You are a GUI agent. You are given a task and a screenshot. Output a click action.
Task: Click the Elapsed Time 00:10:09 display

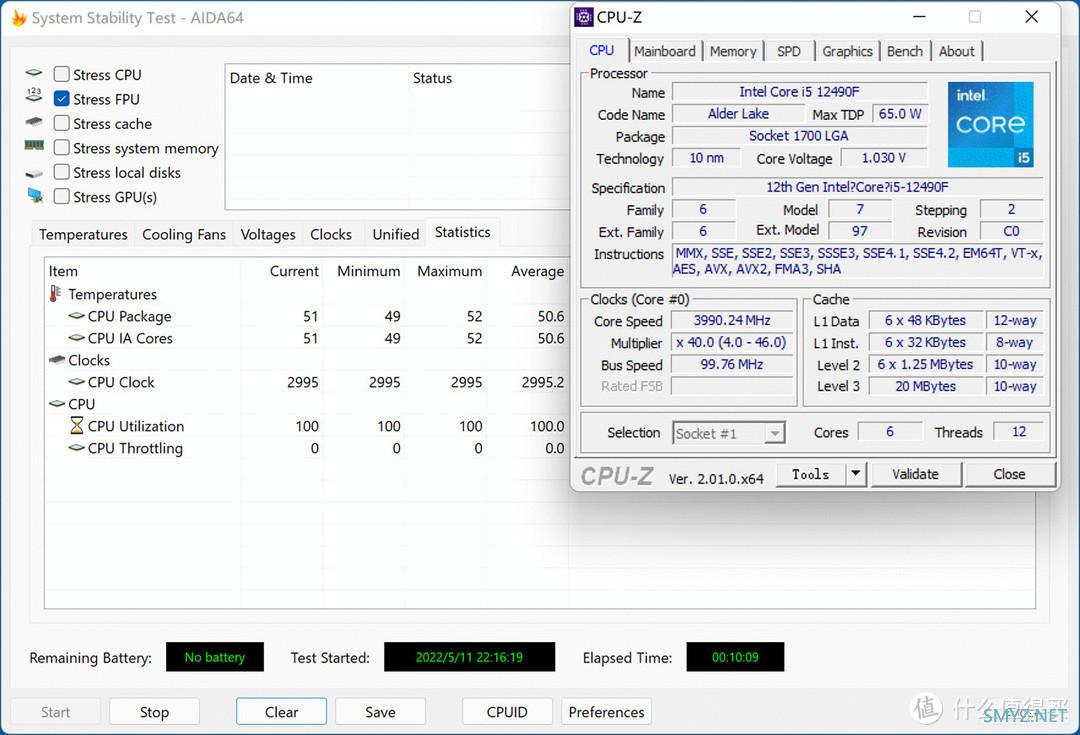coord(735,656)
